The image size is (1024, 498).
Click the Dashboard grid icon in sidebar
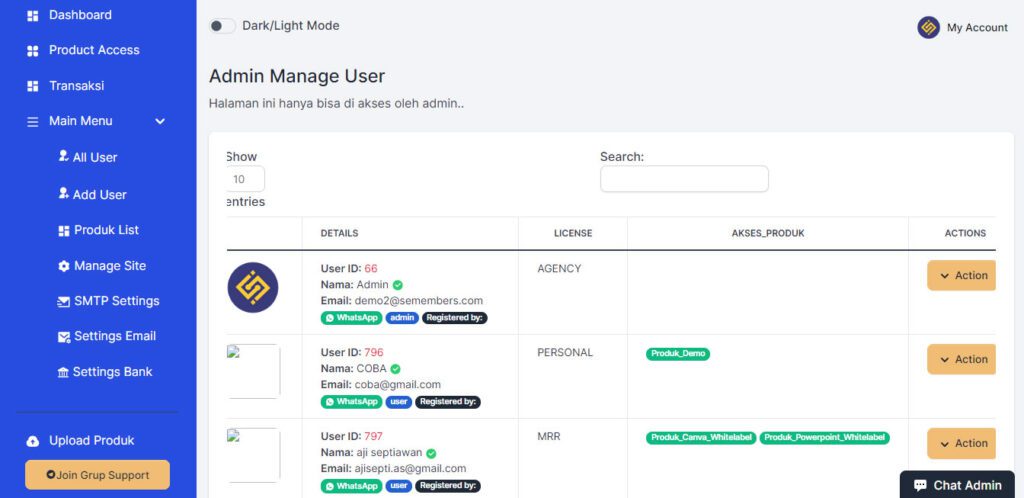coord(32,16)
